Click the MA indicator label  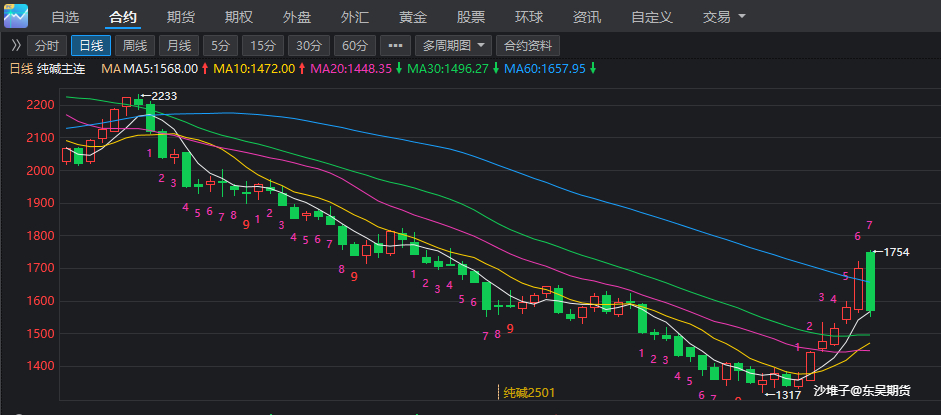click(110, 69)
